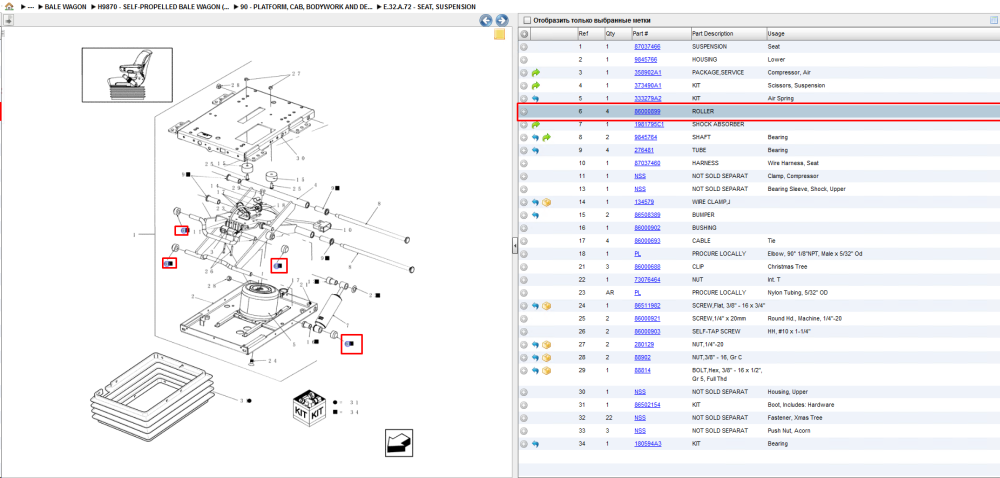This screenshot has height=478, width=1000.
Task: Click blue arrow icon on 180594A3 KIT row
Action: [x=536, y=444]
